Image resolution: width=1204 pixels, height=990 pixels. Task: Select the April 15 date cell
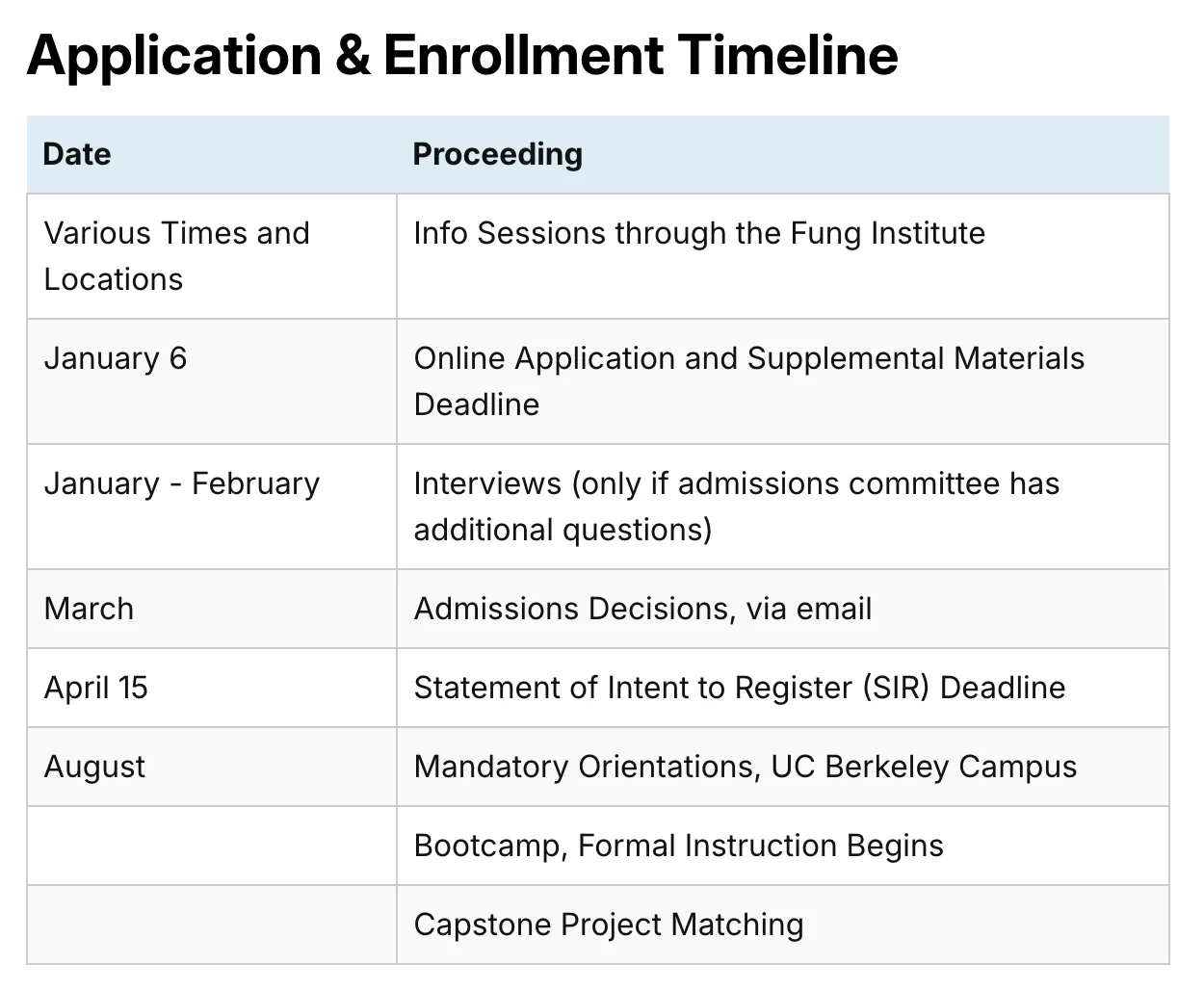(96, 688)
